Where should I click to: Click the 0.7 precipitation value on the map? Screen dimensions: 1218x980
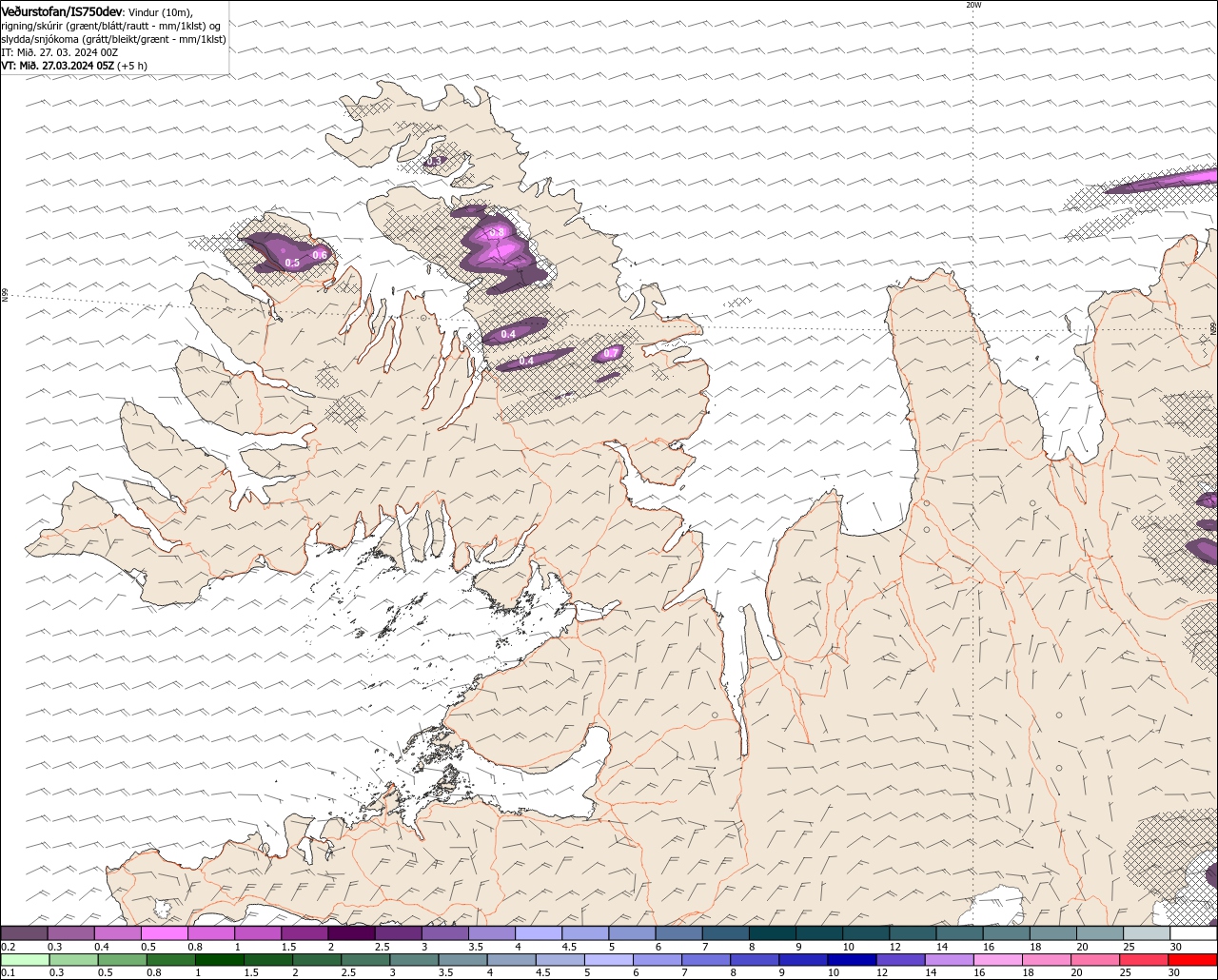pos(611,353)
